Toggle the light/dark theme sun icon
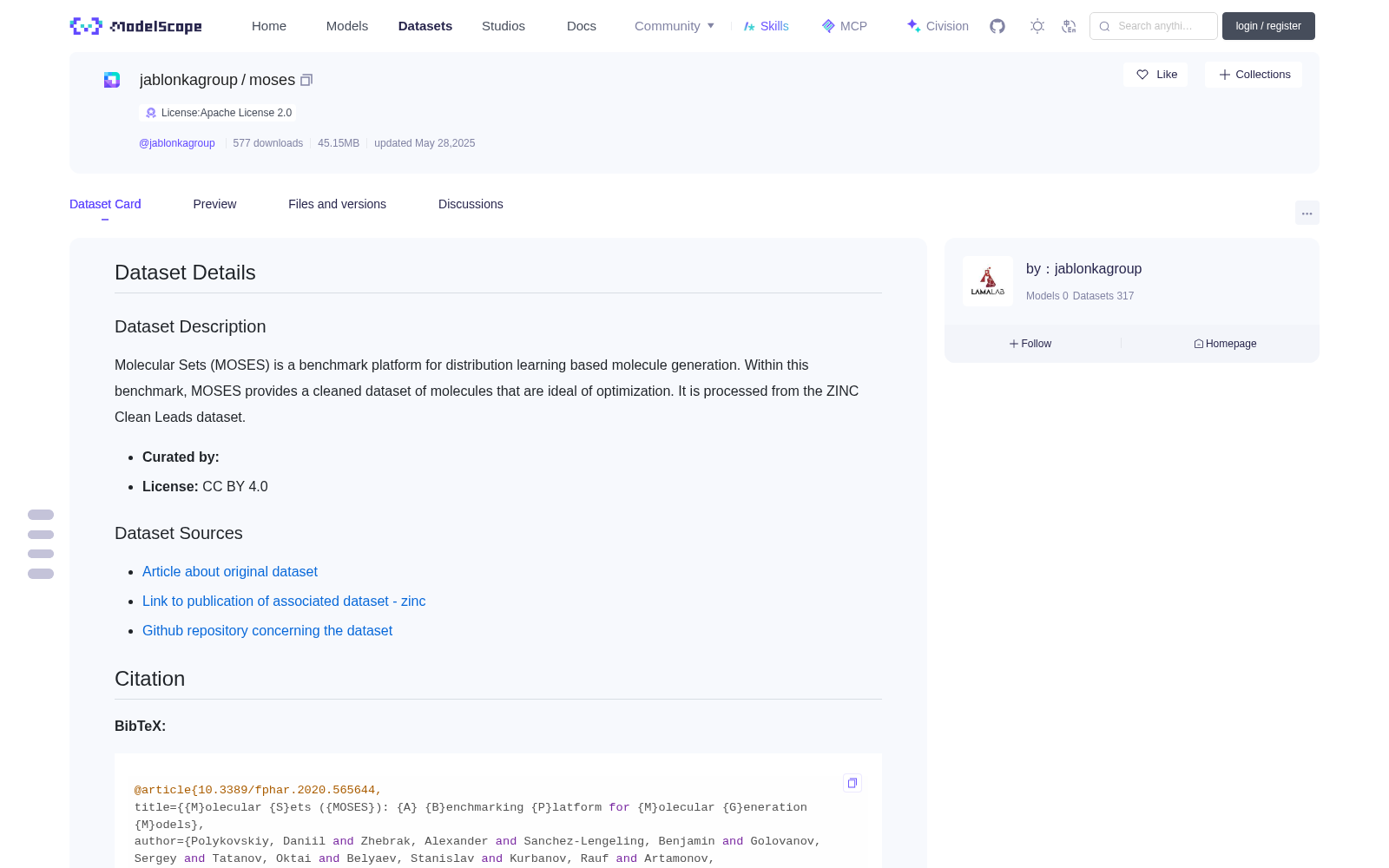This screenshot has width=1389, height=868. coord(1037,26)
